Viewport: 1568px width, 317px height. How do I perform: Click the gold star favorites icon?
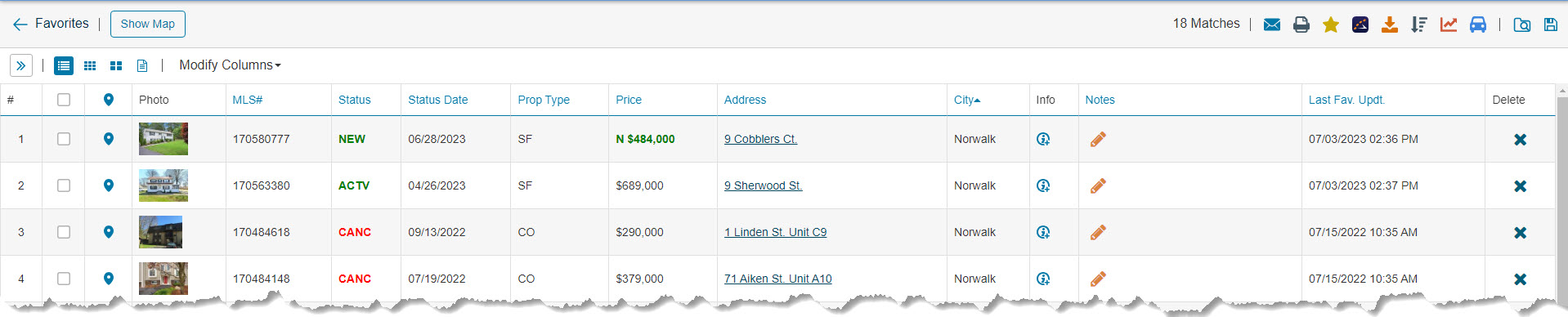pos(1331,25)
